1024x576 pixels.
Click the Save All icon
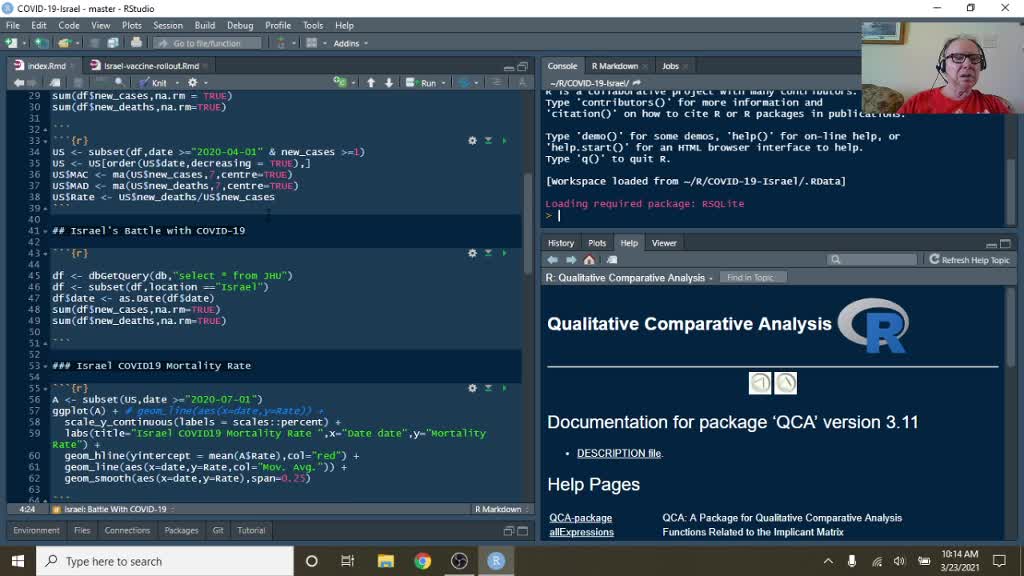tap(113, 43)
